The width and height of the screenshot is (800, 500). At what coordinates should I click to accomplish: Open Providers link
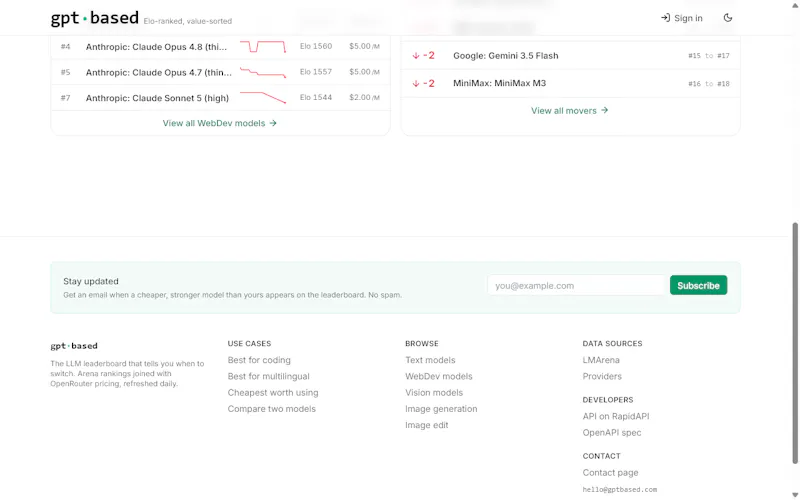click(602, 377)
